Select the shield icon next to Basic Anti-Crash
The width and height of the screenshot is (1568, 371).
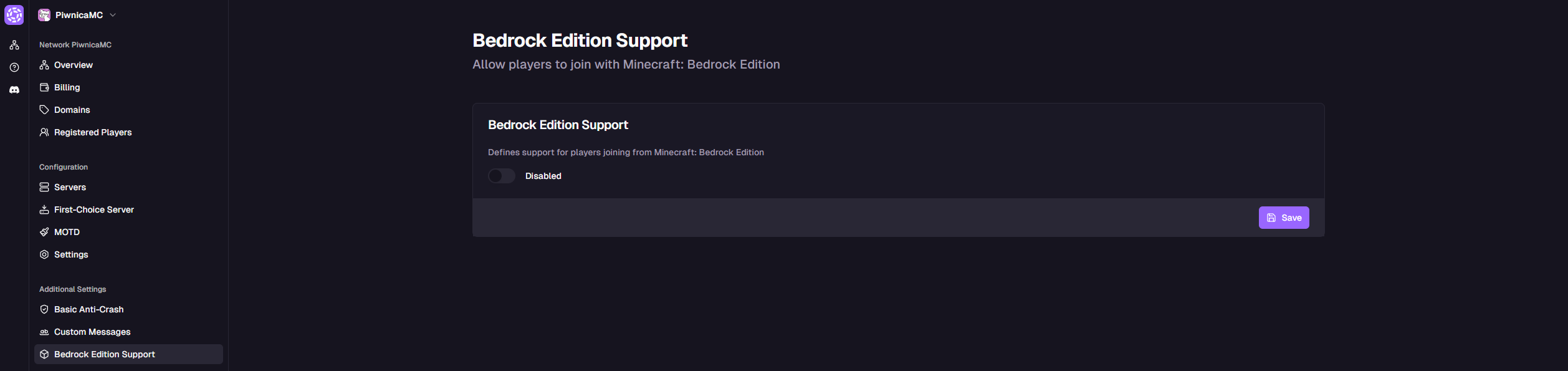click(x=44, y=309)
